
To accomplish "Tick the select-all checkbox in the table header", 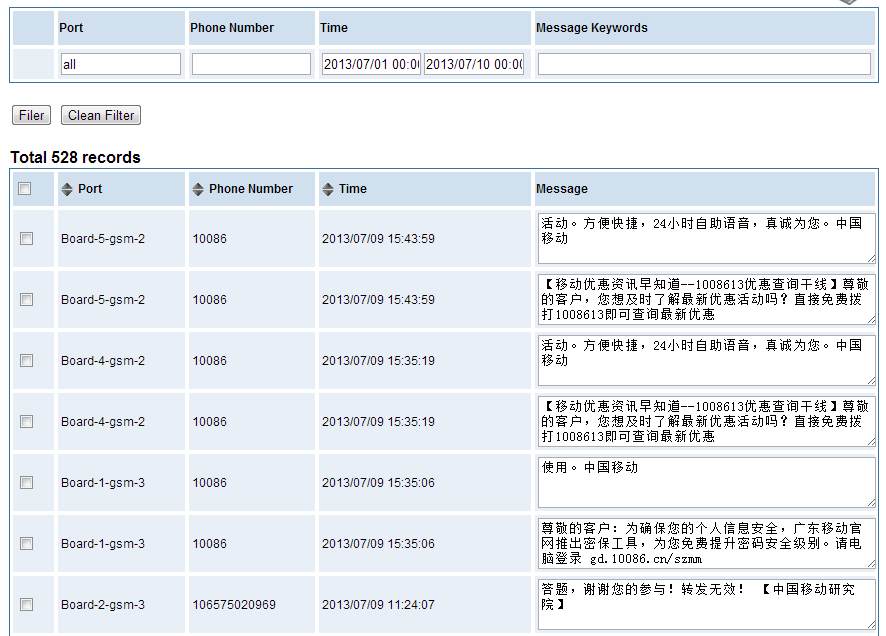I will tap(24, 189).
